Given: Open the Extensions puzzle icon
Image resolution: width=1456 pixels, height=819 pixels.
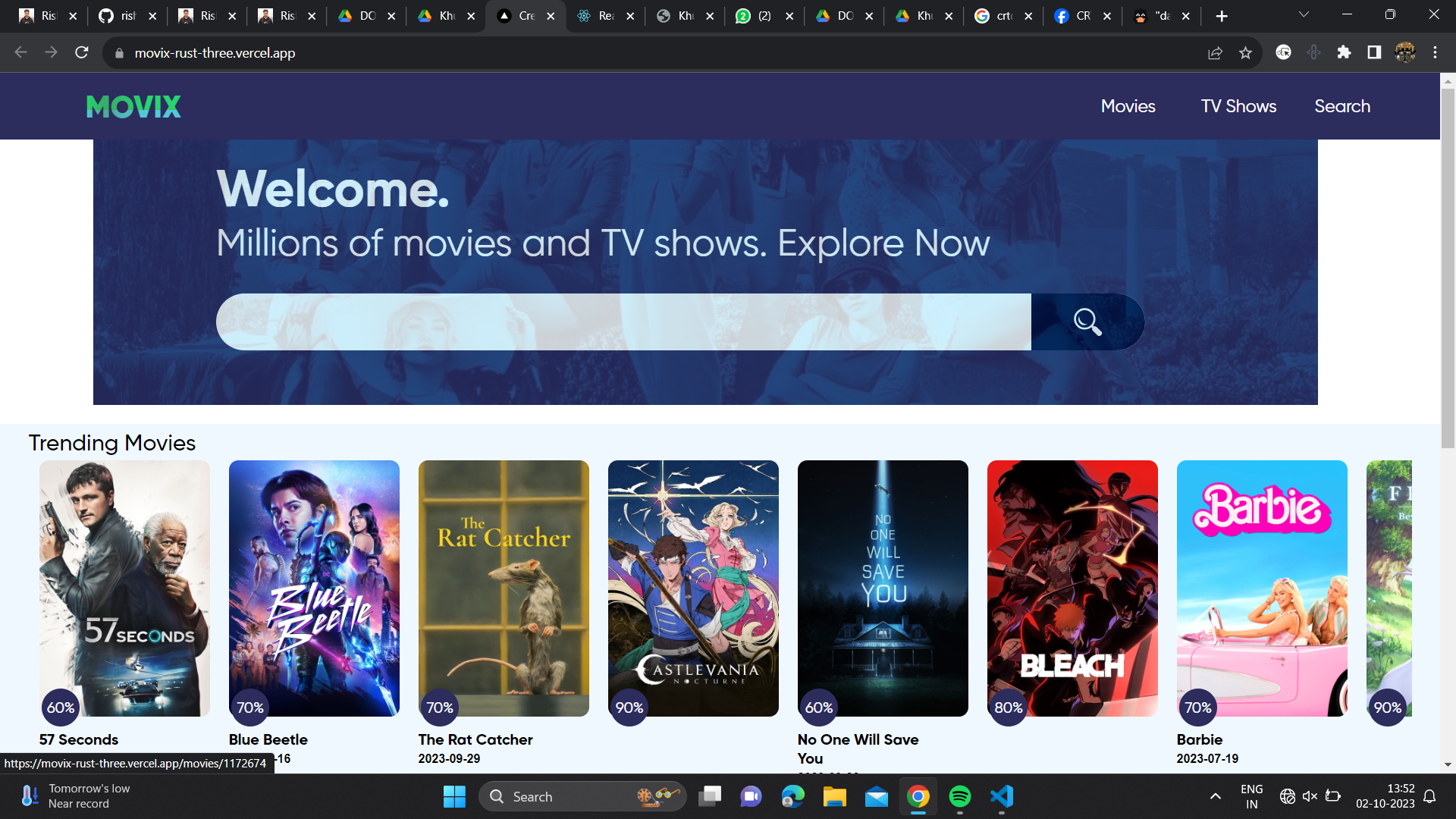Looking at the screenshot, I should click(1344, 52).
